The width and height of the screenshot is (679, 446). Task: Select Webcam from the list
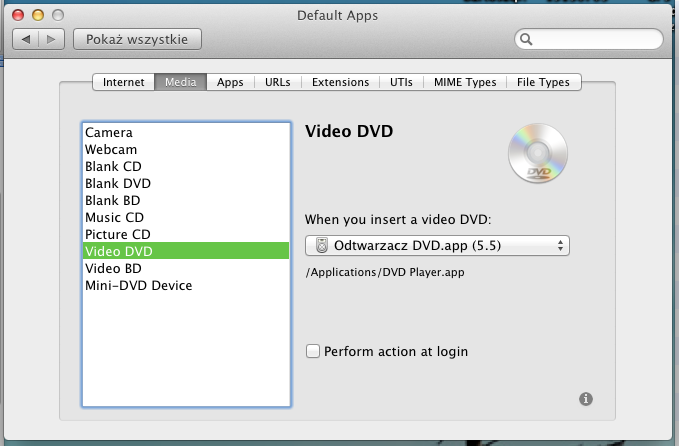point(111,149)
